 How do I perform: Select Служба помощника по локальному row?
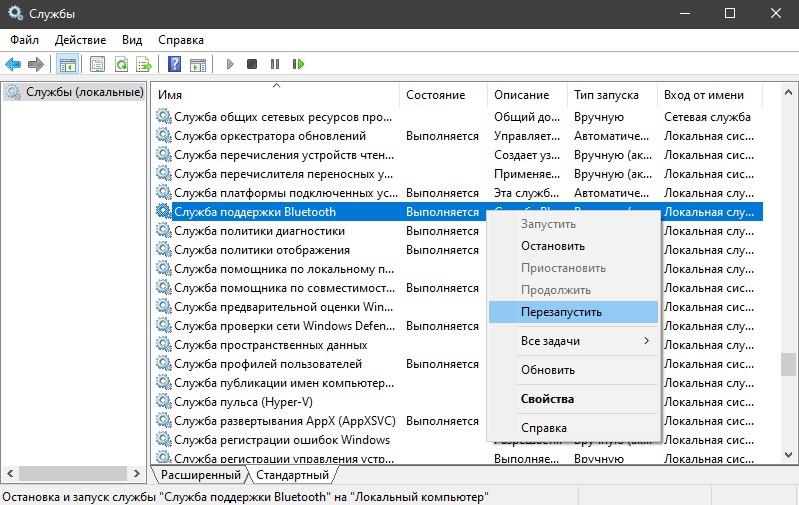click(320, 269)
